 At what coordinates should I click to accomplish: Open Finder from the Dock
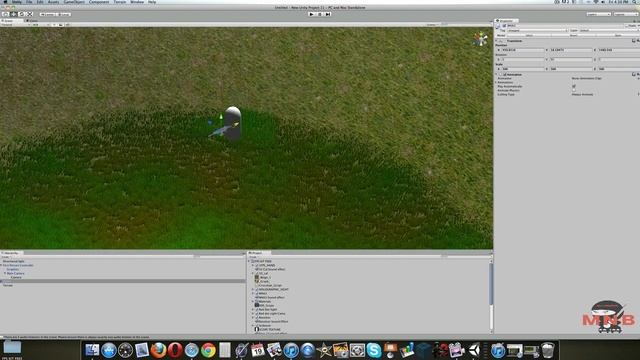[x=92, y=350]
